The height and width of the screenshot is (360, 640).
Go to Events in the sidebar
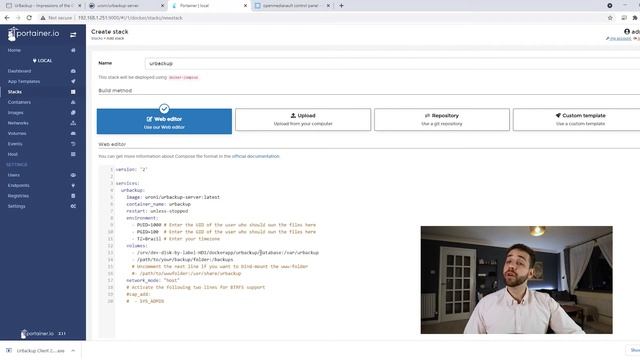click(x=15, y=144)
